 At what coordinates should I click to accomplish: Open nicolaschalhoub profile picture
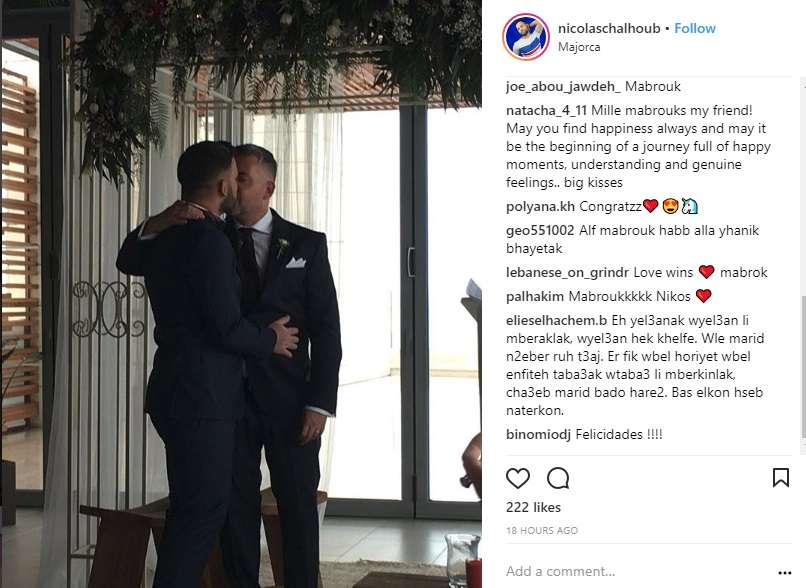pyautogui.click(x=526, y=36)
